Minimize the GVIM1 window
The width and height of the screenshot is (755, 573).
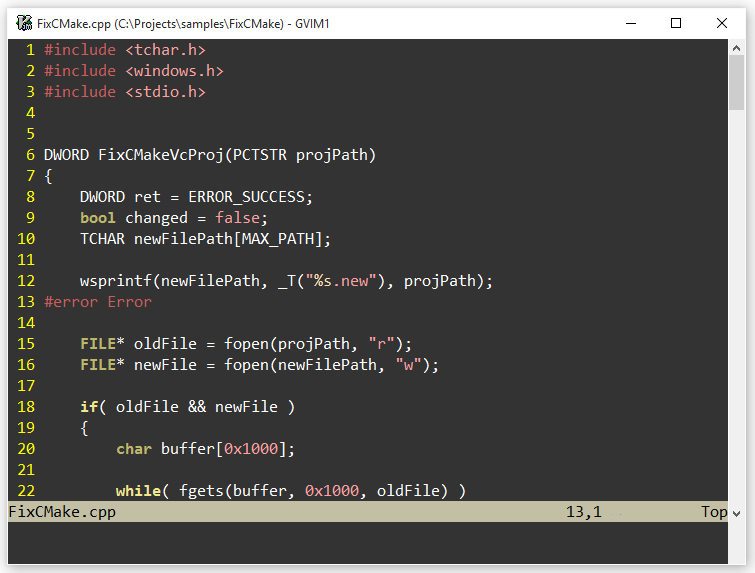click(x=631, y=22)
